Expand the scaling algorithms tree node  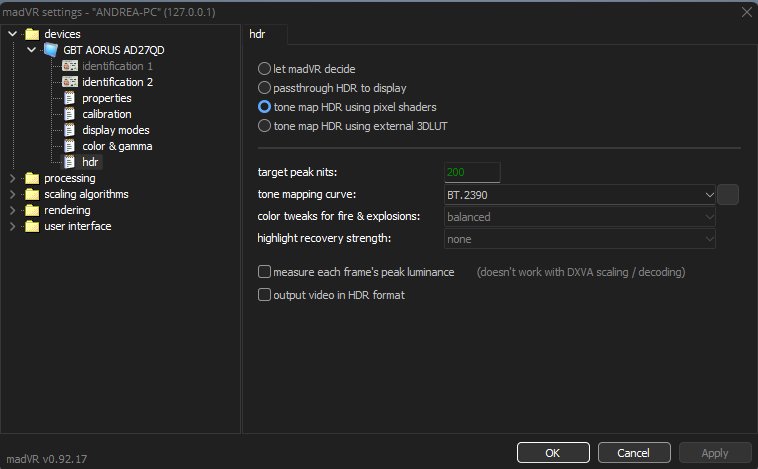(x=13, y=194)
